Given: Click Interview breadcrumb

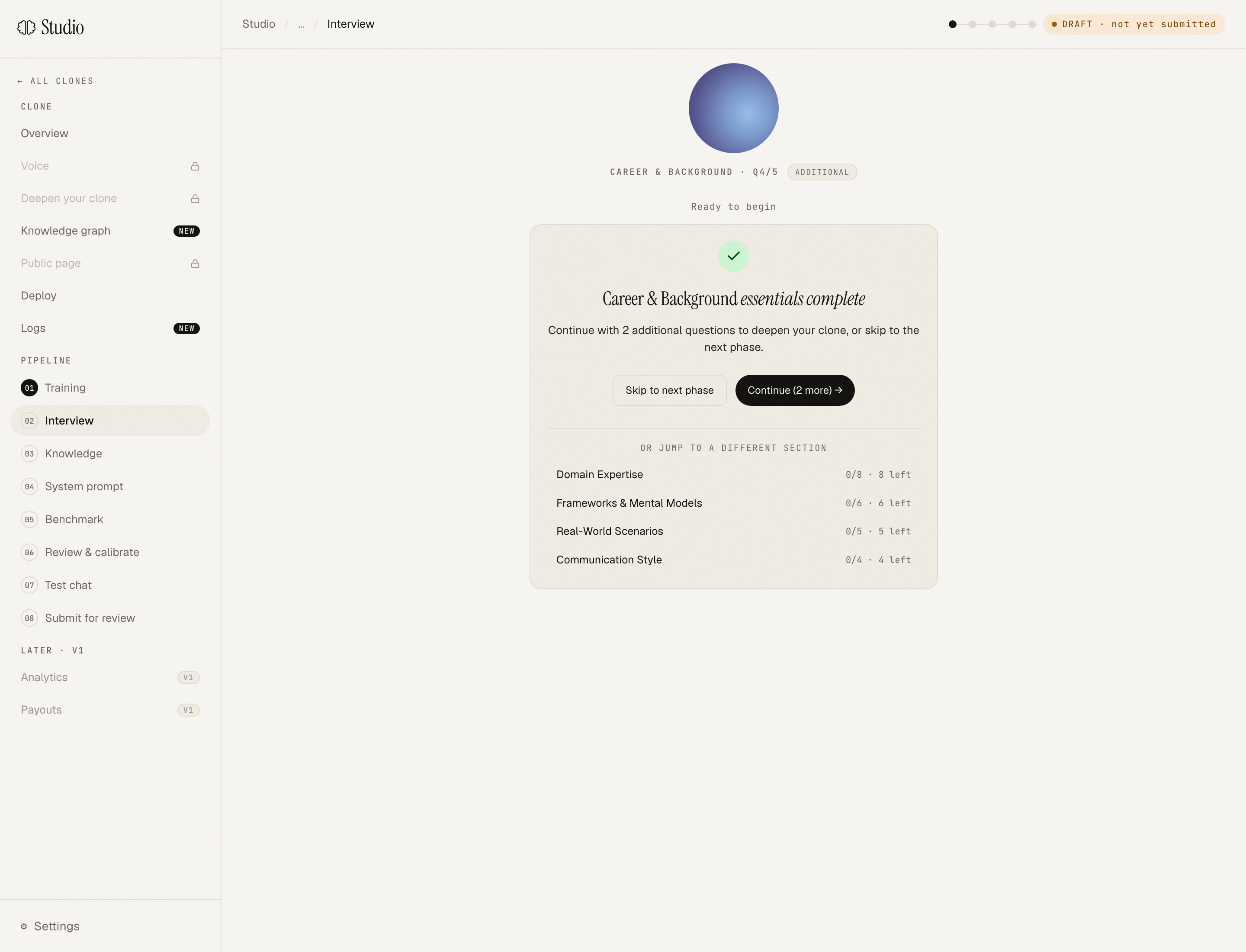Looking at the screenshot, I should [x=351, y=24].
